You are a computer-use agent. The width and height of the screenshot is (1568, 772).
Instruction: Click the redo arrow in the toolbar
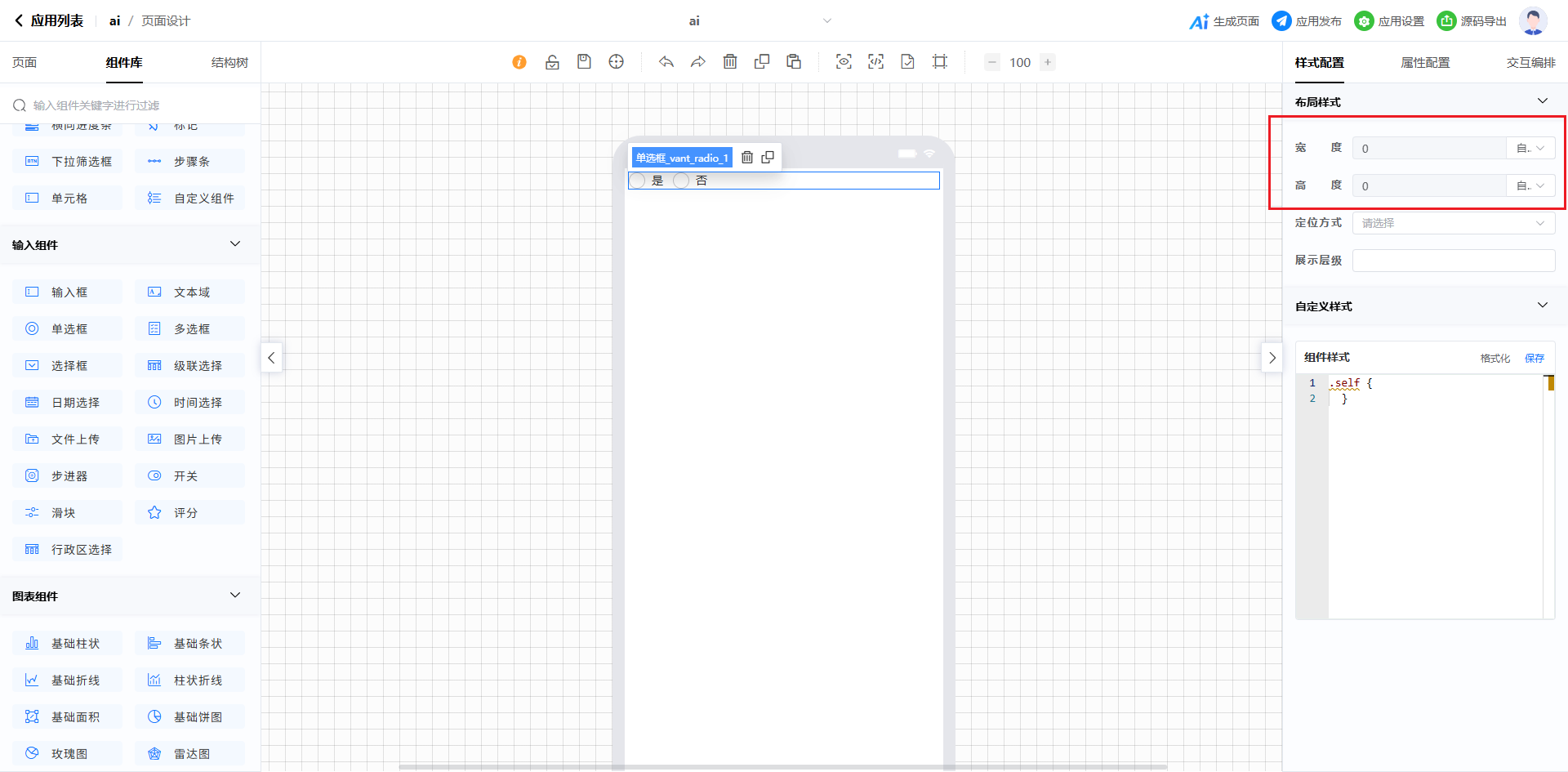pyautogui.click(x=698, y=62)
